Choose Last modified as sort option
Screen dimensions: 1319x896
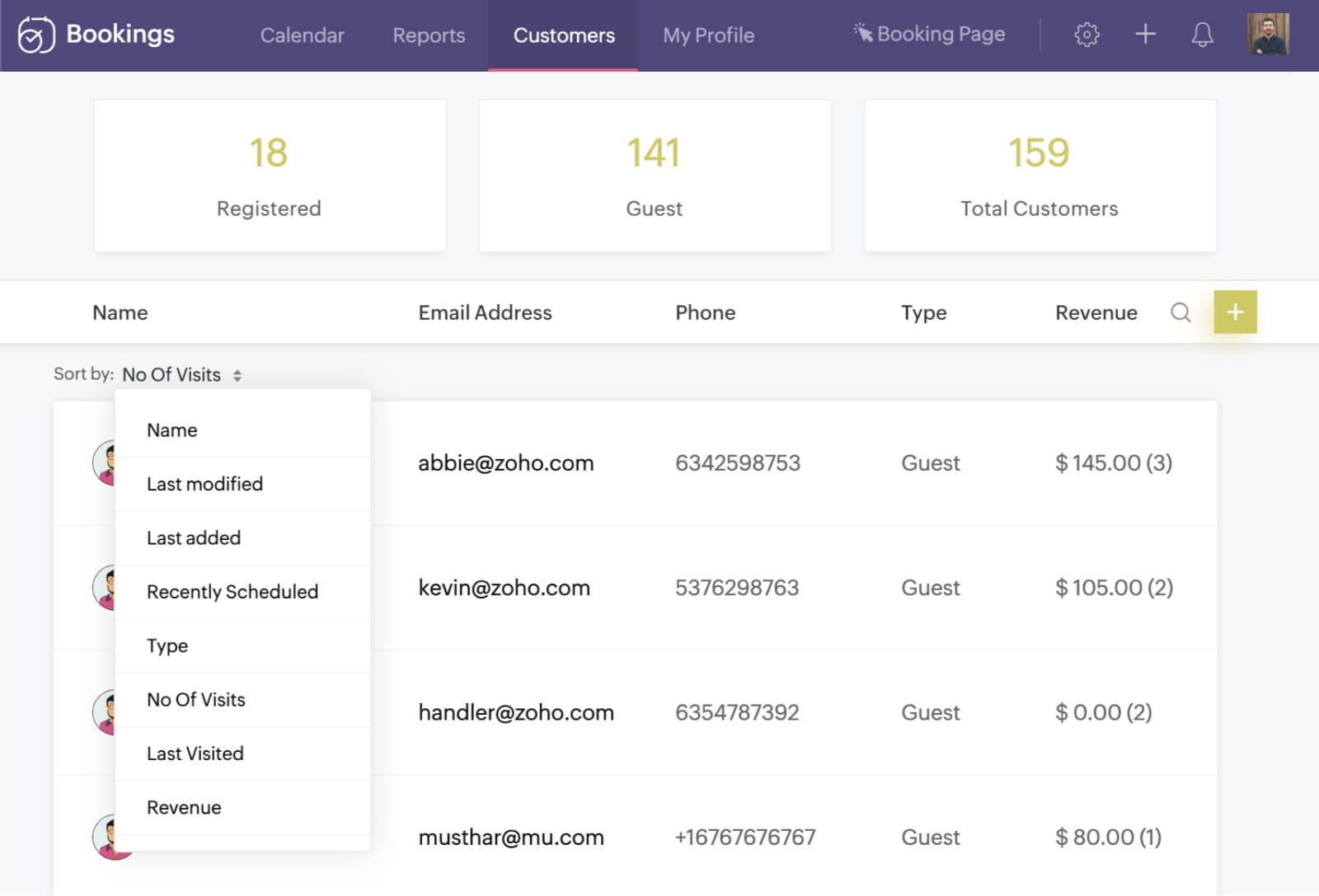click(204, 484)
